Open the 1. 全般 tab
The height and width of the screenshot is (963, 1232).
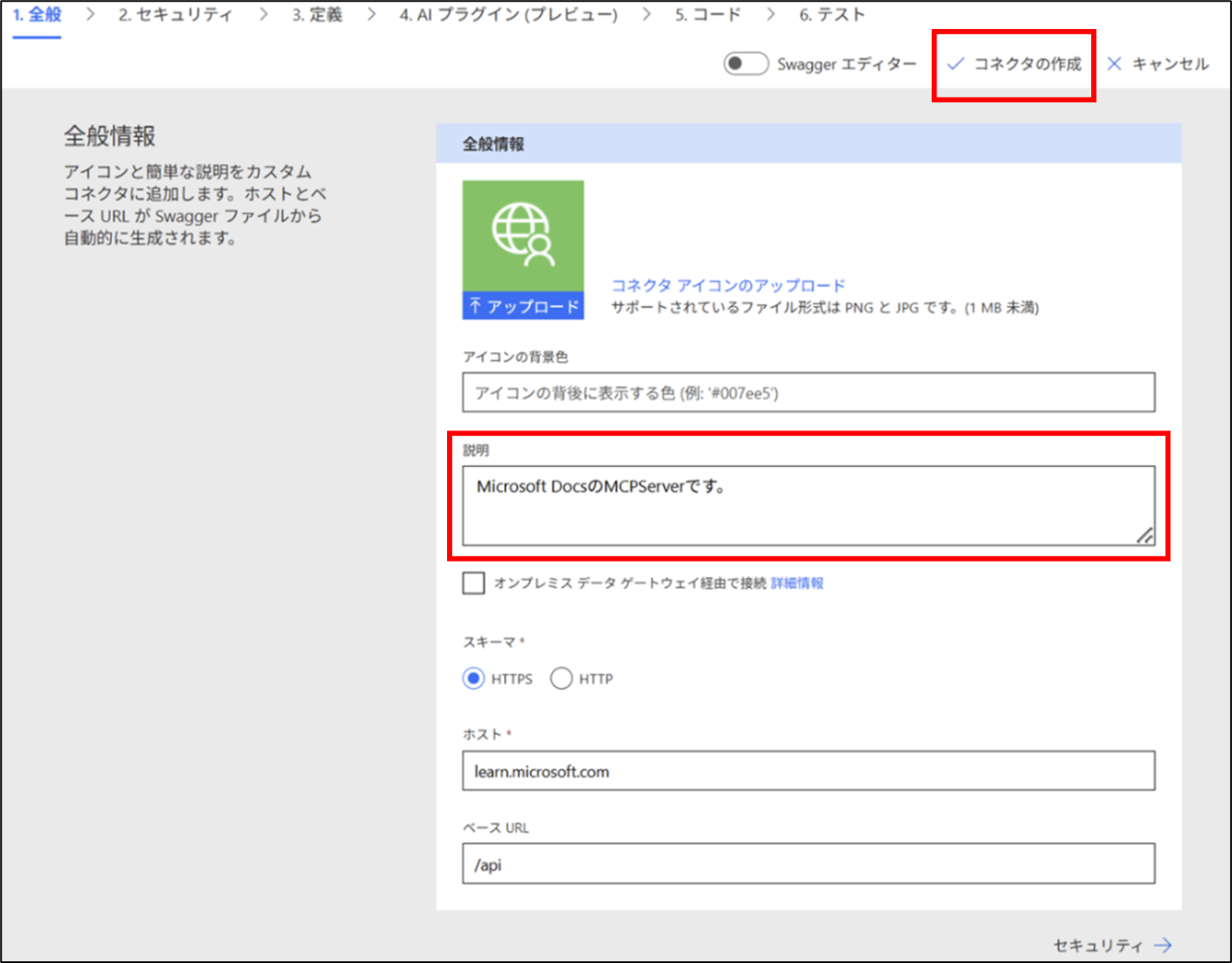pyautogui.click(x=37, y=15)
